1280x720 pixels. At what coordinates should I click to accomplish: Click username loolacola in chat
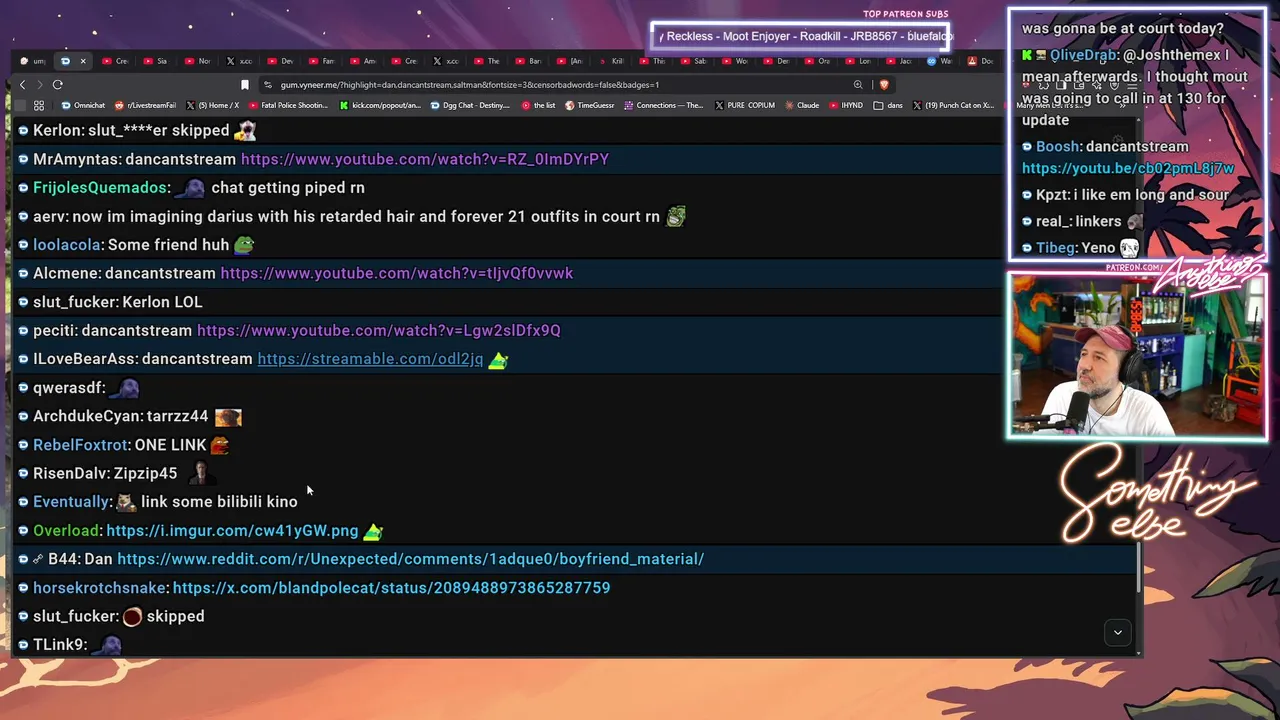pos(66,245)
